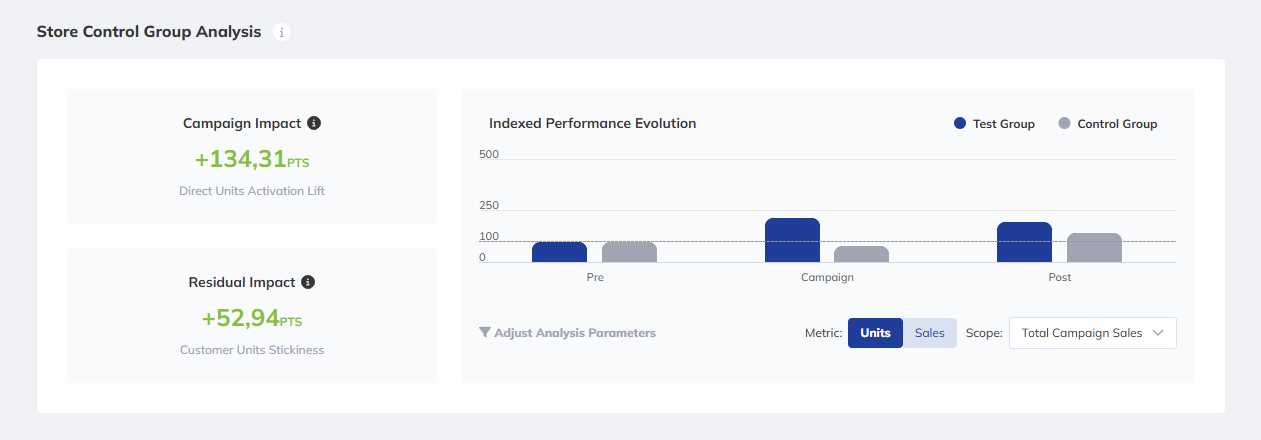Image resolution: width=1261 pixels, height=440 pixels.
Task: Select the Post period blue test bar
Action: pos(1024,243)
